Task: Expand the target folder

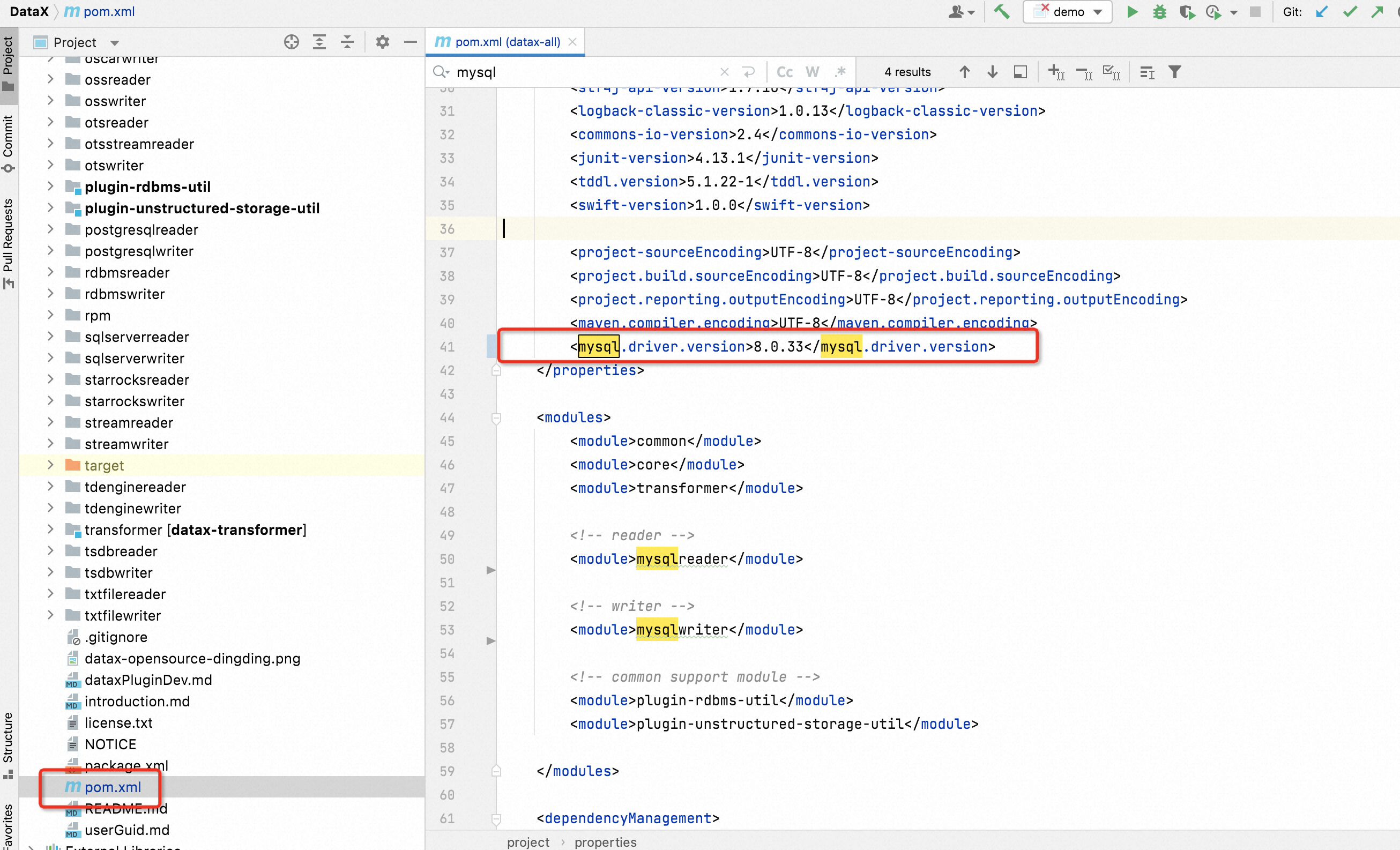Action: (x=50, y=465)
